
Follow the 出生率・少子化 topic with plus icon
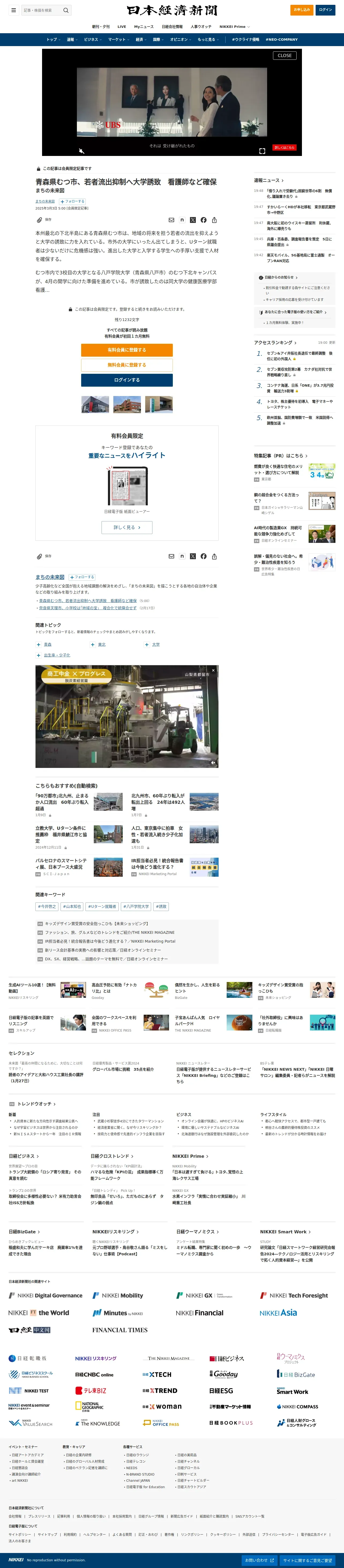(38, 656)
